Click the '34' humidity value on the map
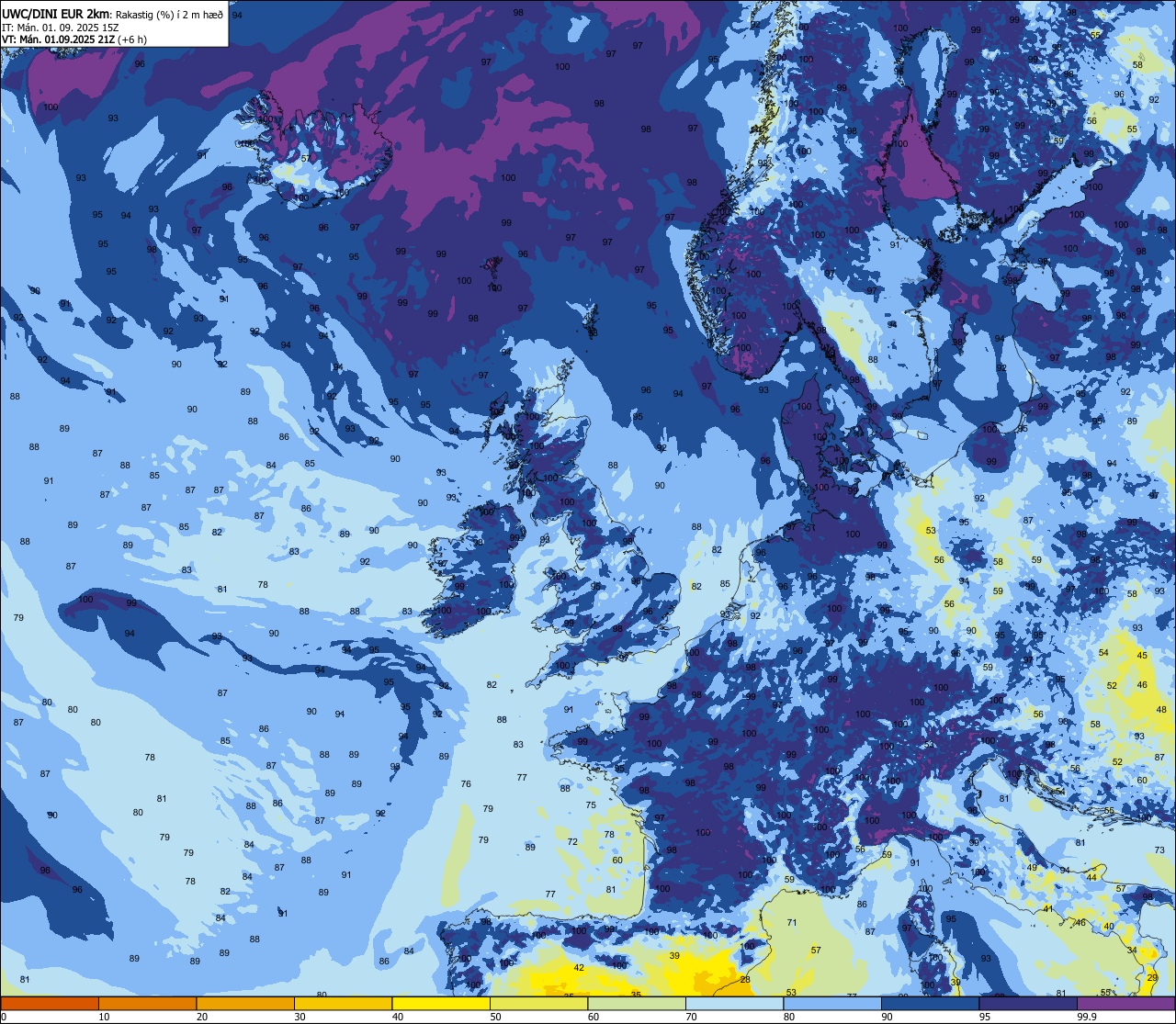1176x1024 pixels. (x=1132, y=950)
